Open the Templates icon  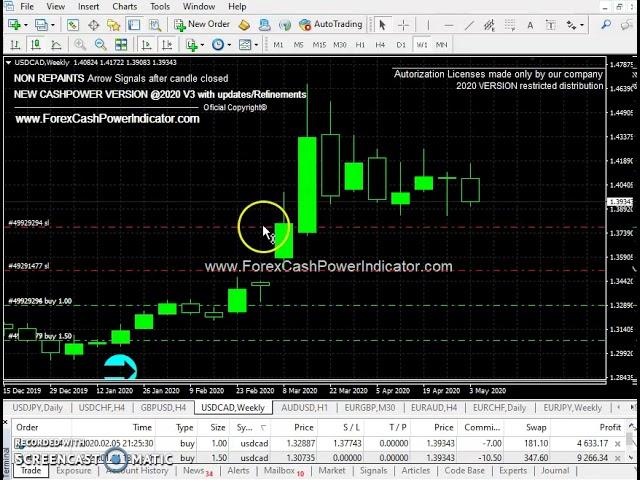coord(245,44)
